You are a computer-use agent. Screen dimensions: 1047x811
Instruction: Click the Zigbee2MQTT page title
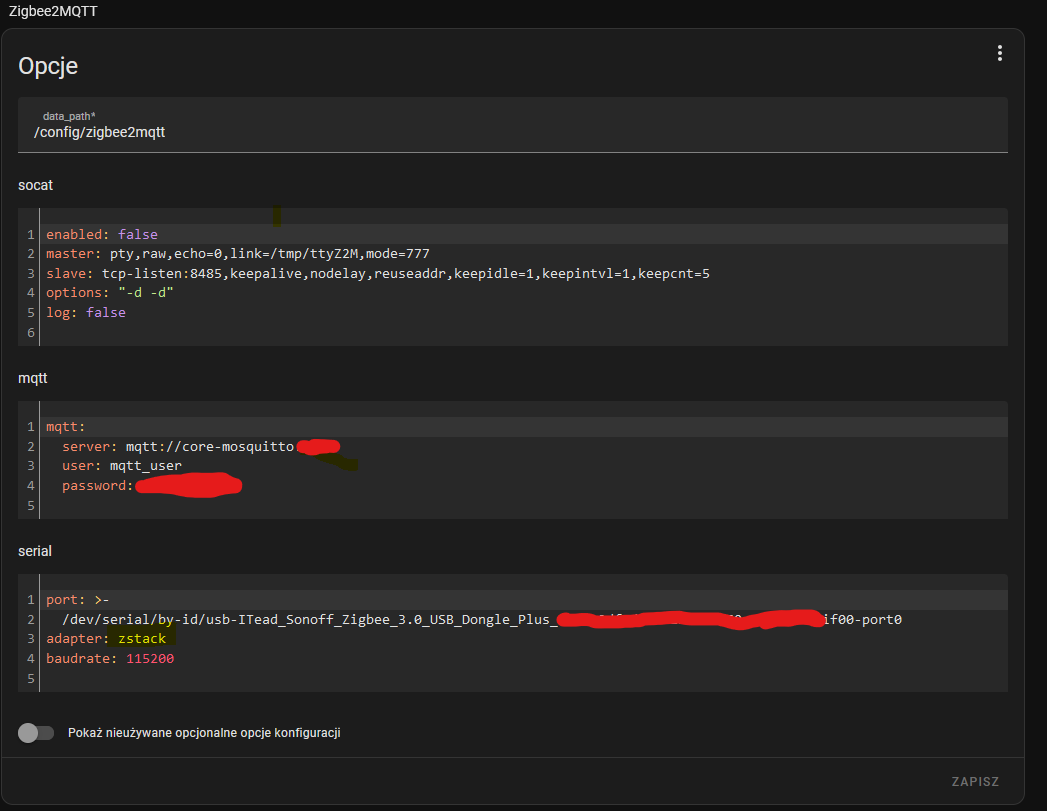tap(53, 11)
